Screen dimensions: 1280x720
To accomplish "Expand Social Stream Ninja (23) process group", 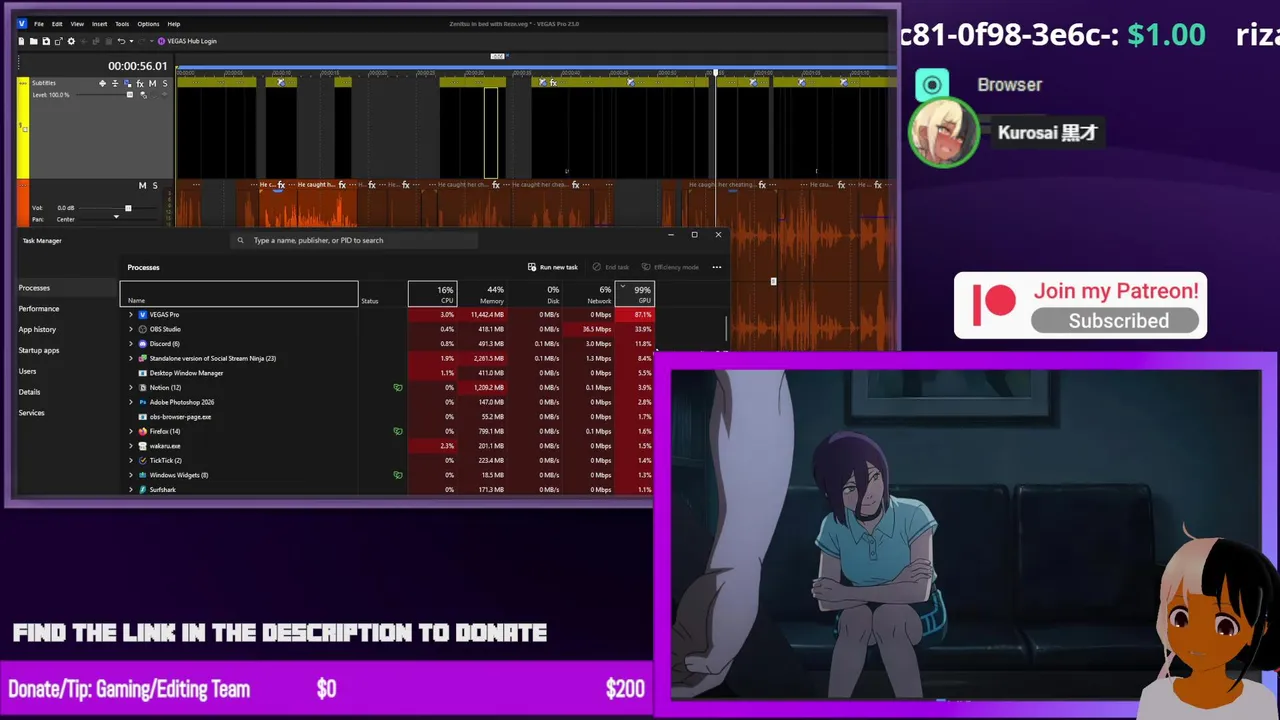I will 130,358.
